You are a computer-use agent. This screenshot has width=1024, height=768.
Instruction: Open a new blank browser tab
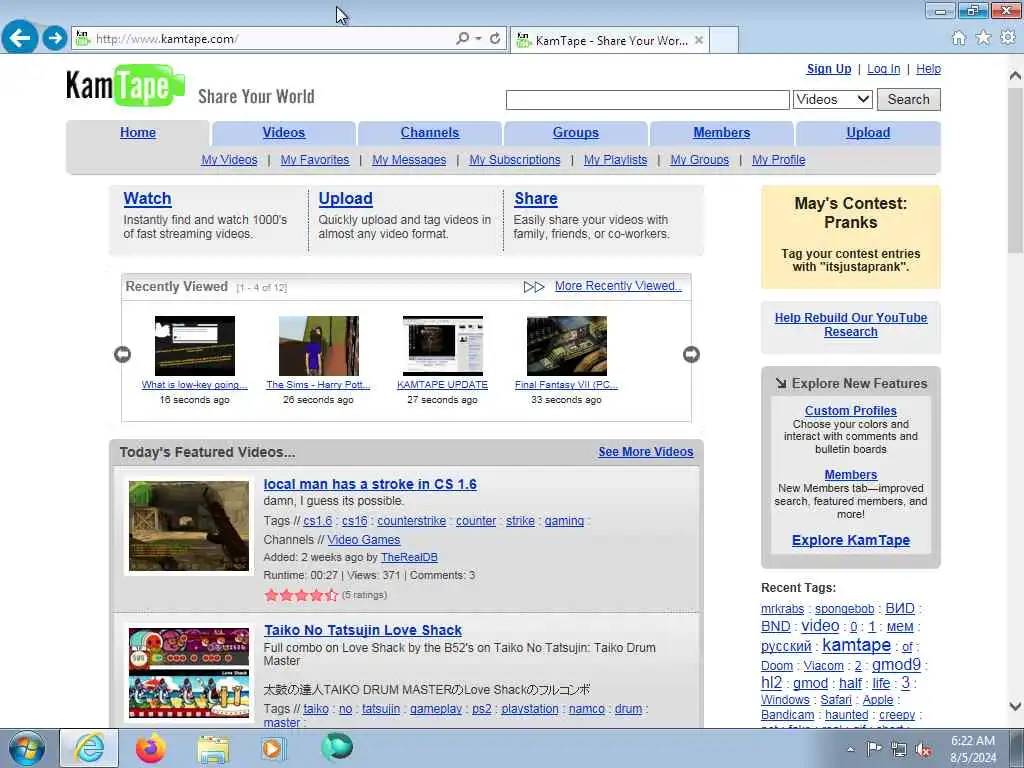[x=724, y=40]
